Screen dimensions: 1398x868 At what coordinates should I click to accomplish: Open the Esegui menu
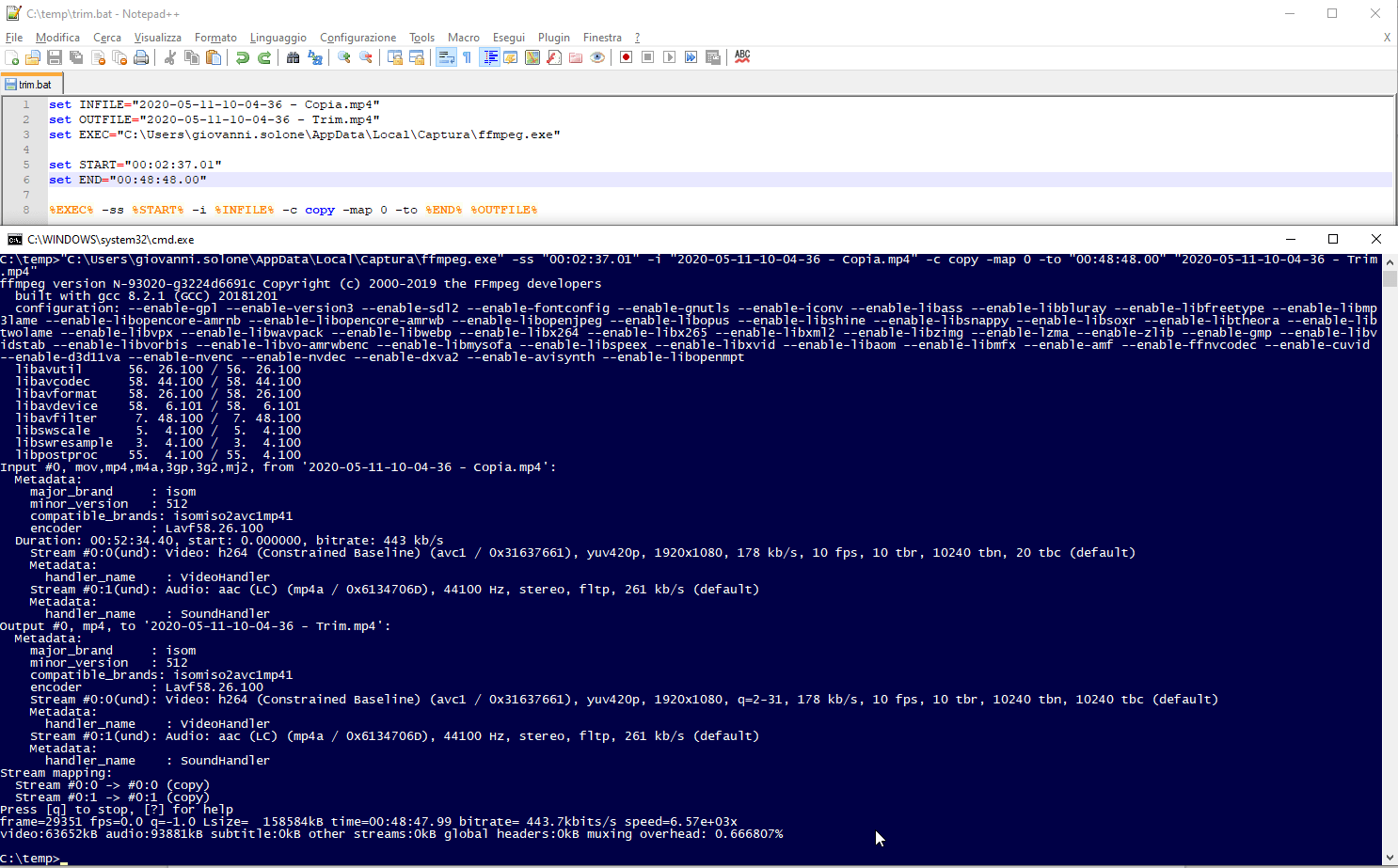(x=509, y=38)
